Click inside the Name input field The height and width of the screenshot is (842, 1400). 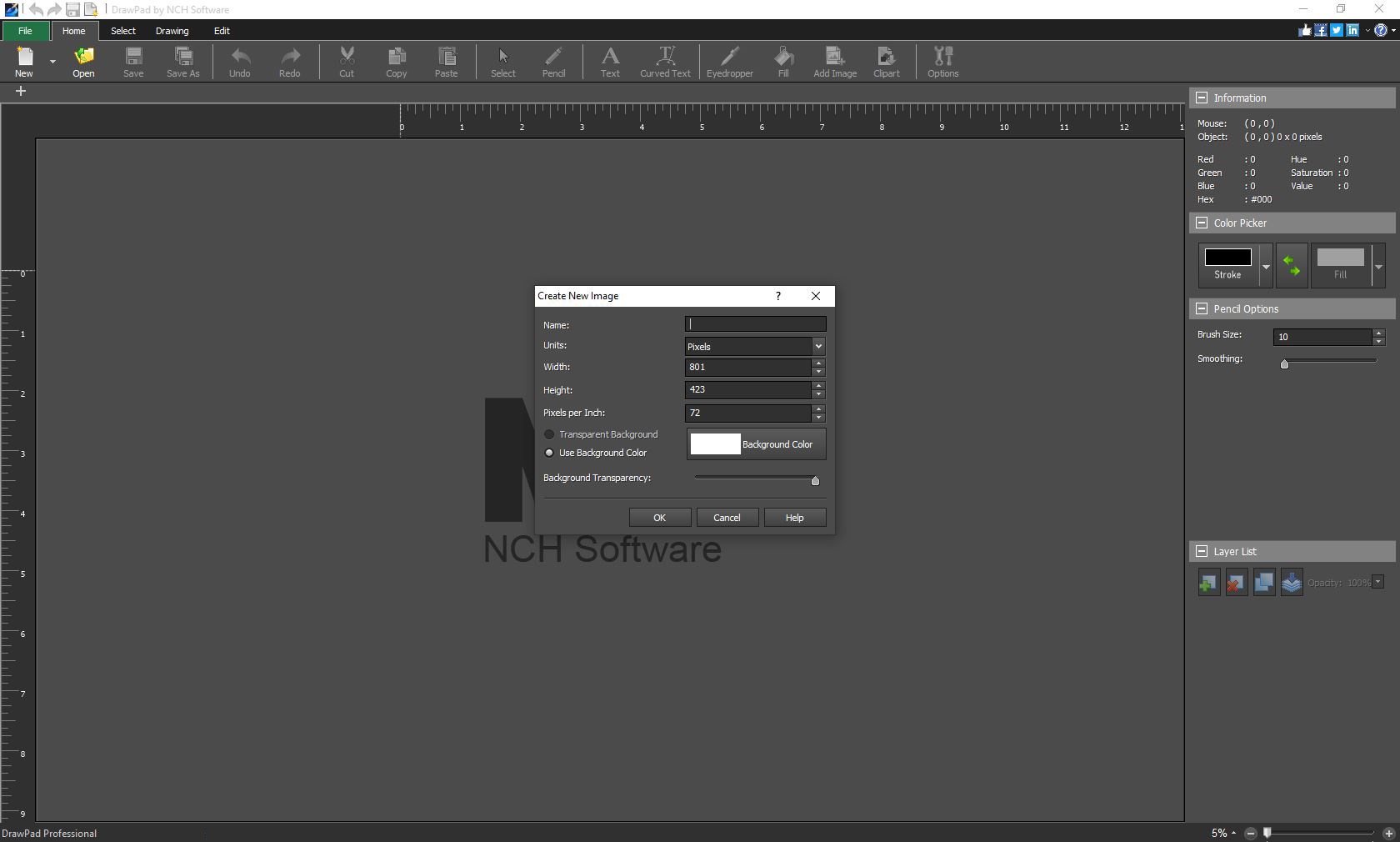[x=754, y=324]
